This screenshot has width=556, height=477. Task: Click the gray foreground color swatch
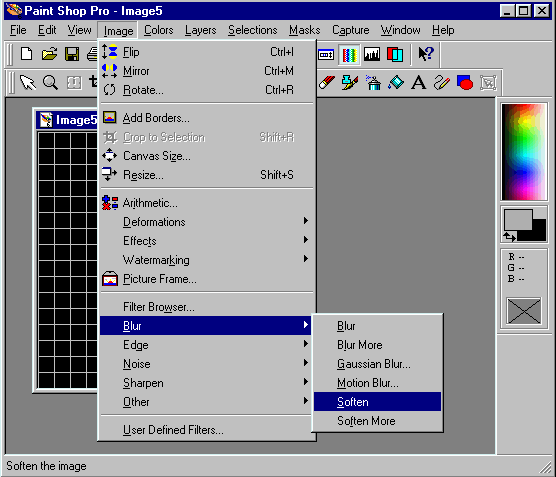[x=518, y=220]
